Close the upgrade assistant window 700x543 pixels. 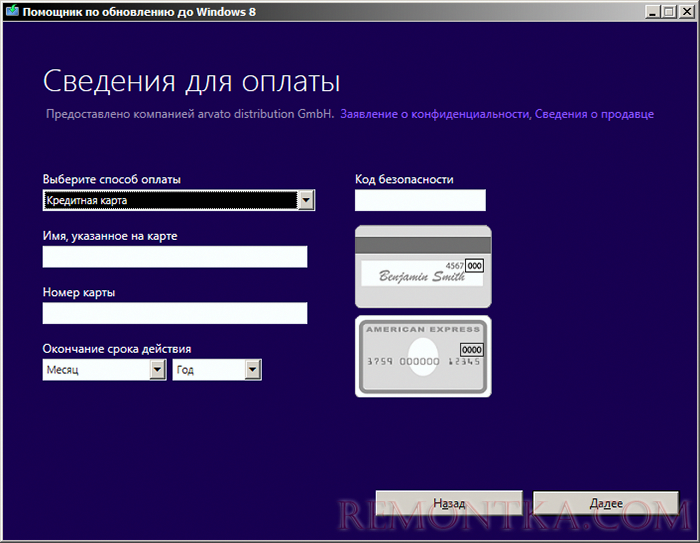[x=686, y=12]
